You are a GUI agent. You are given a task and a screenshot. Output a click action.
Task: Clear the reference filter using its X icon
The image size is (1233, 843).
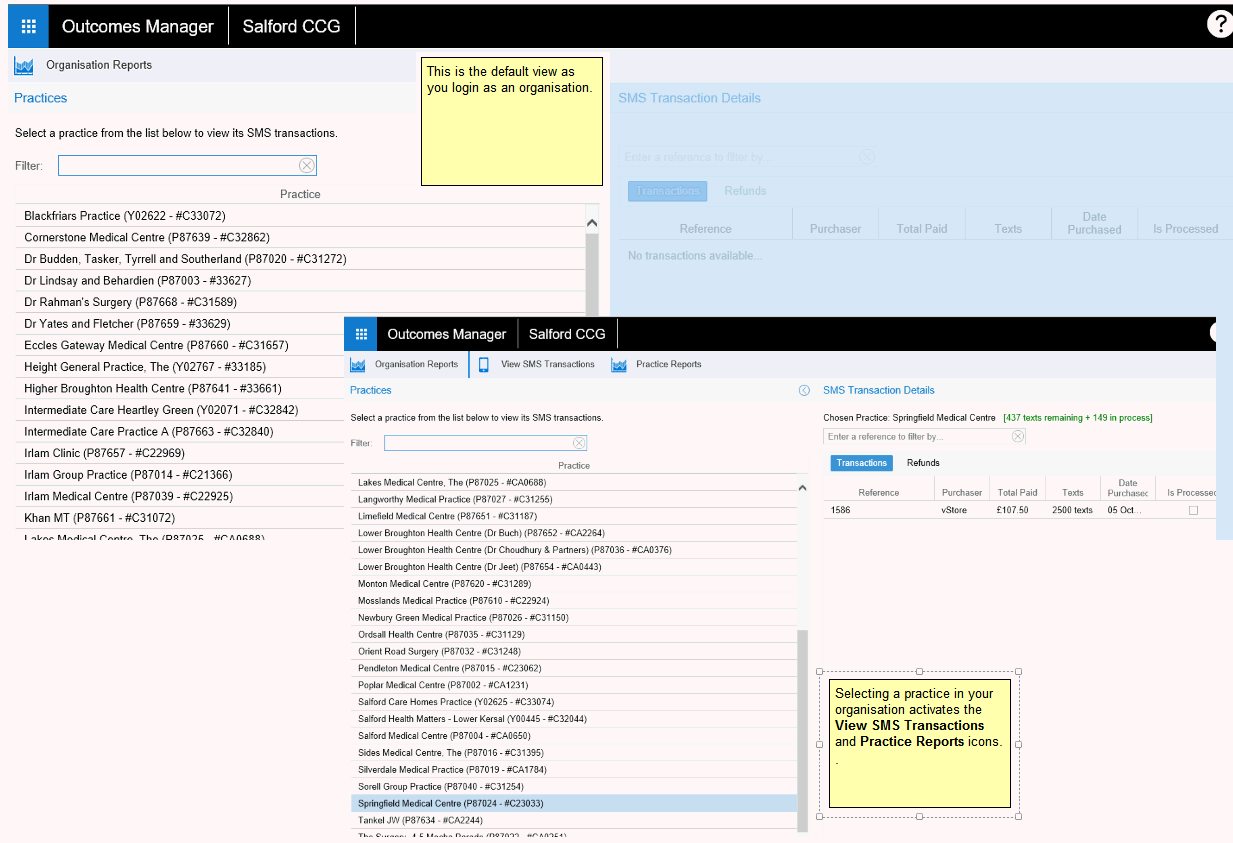1018,437
